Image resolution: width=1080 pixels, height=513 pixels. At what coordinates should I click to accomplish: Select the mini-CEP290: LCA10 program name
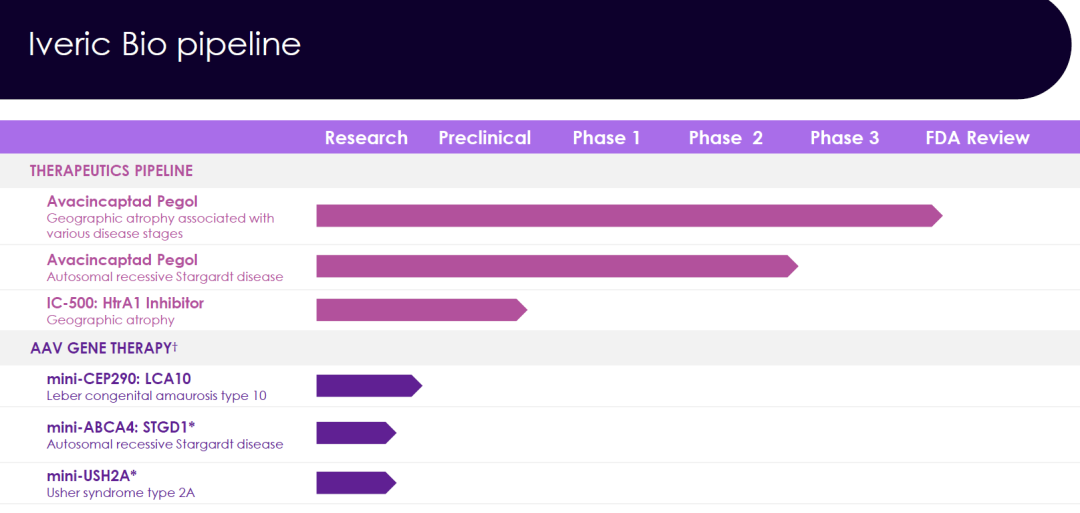(118, 379)
